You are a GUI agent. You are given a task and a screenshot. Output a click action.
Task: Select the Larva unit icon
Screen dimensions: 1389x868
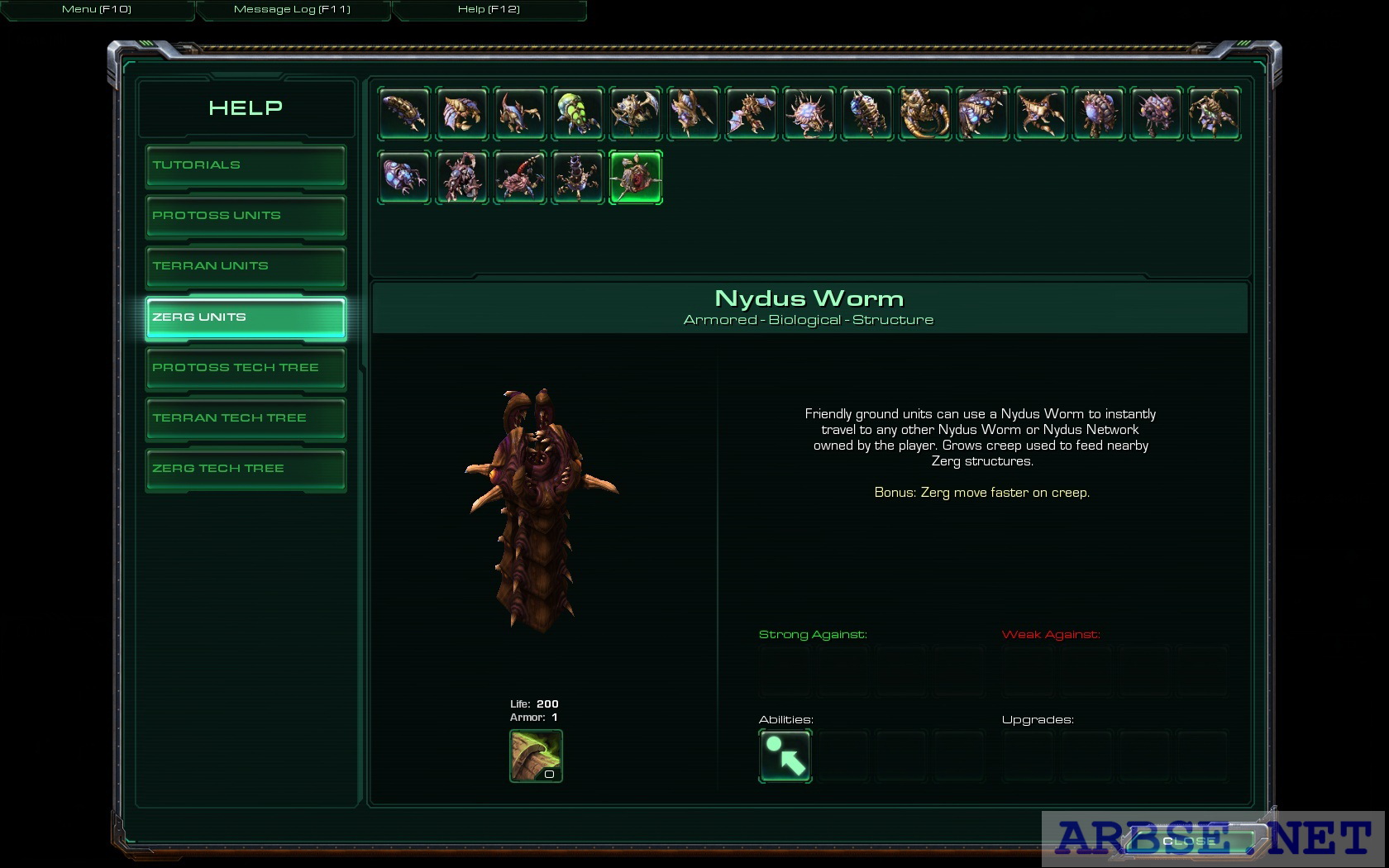[x=404, y=113]
